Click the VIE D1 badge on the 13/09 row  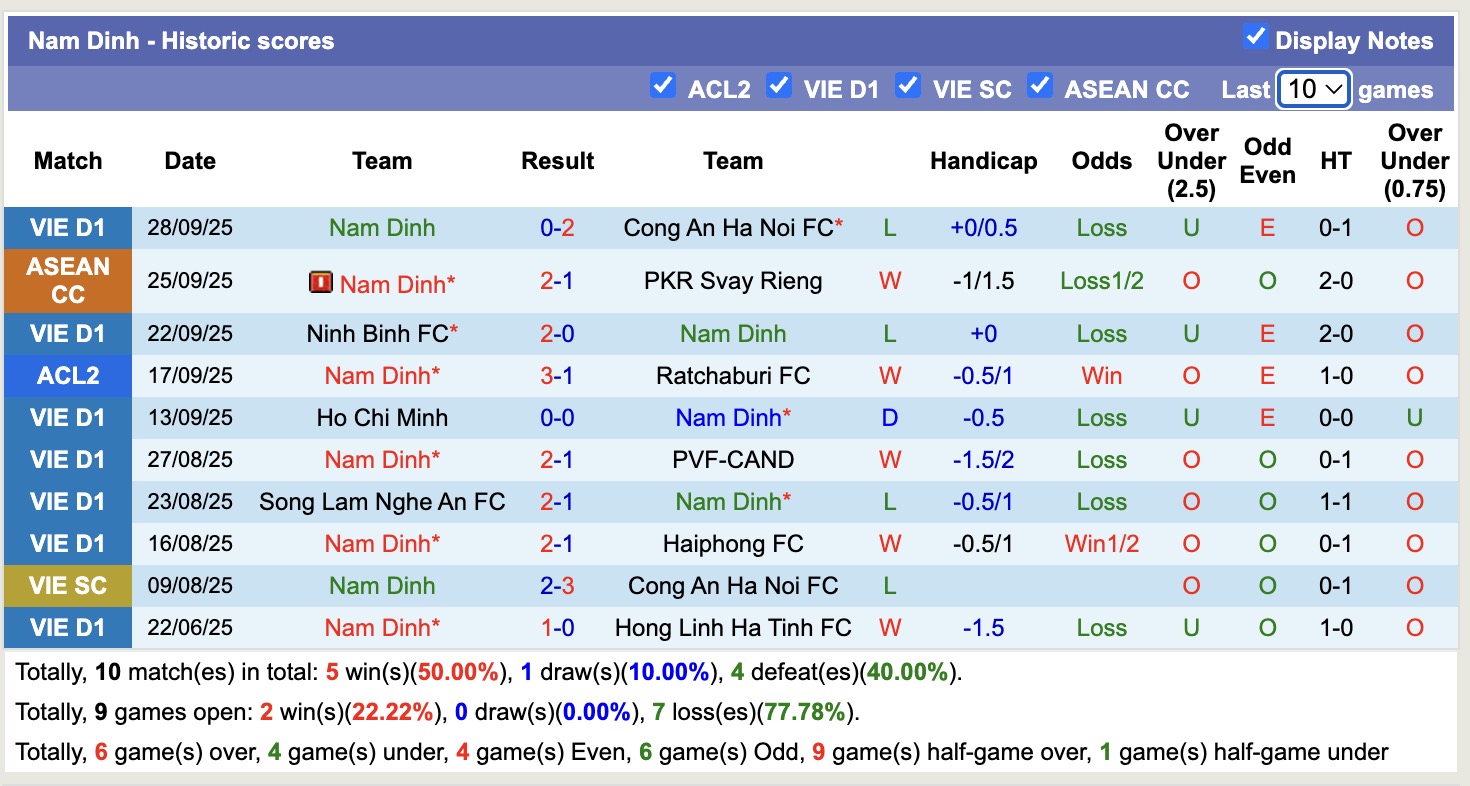click(67, 418)
